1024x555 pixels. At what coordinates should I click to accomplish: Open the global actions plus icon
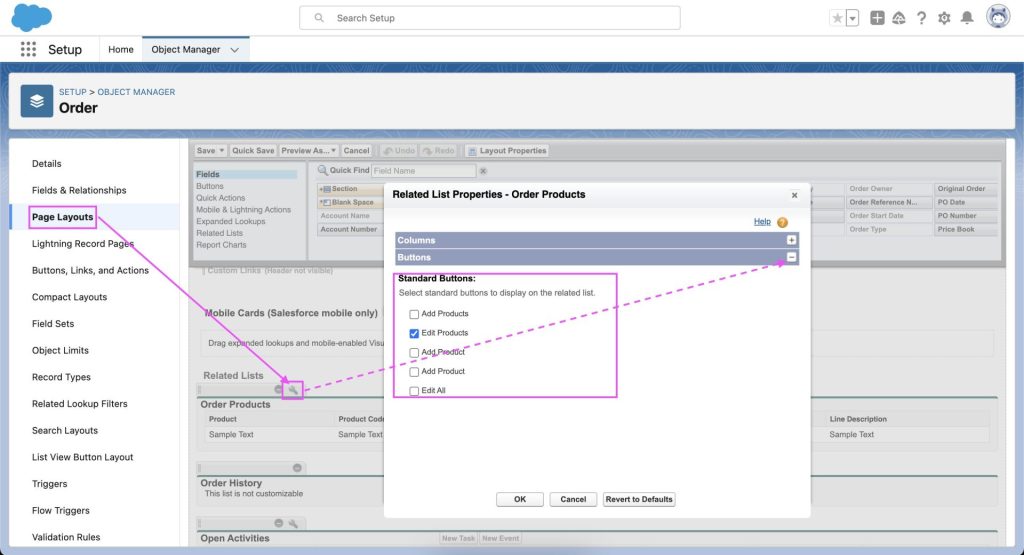point(877,18)
